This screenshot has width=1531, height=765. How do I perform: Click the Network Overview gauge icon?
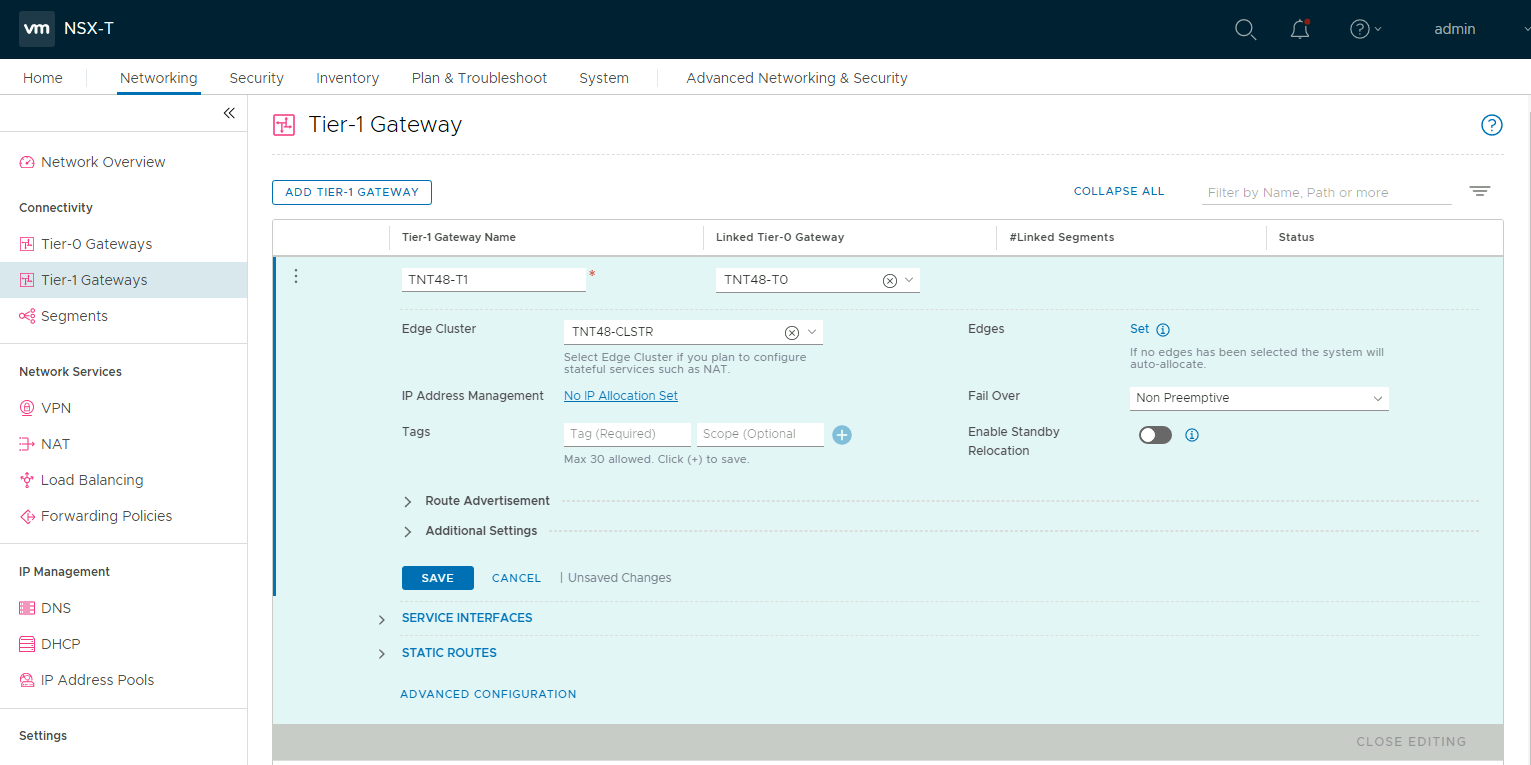point(27,162)
